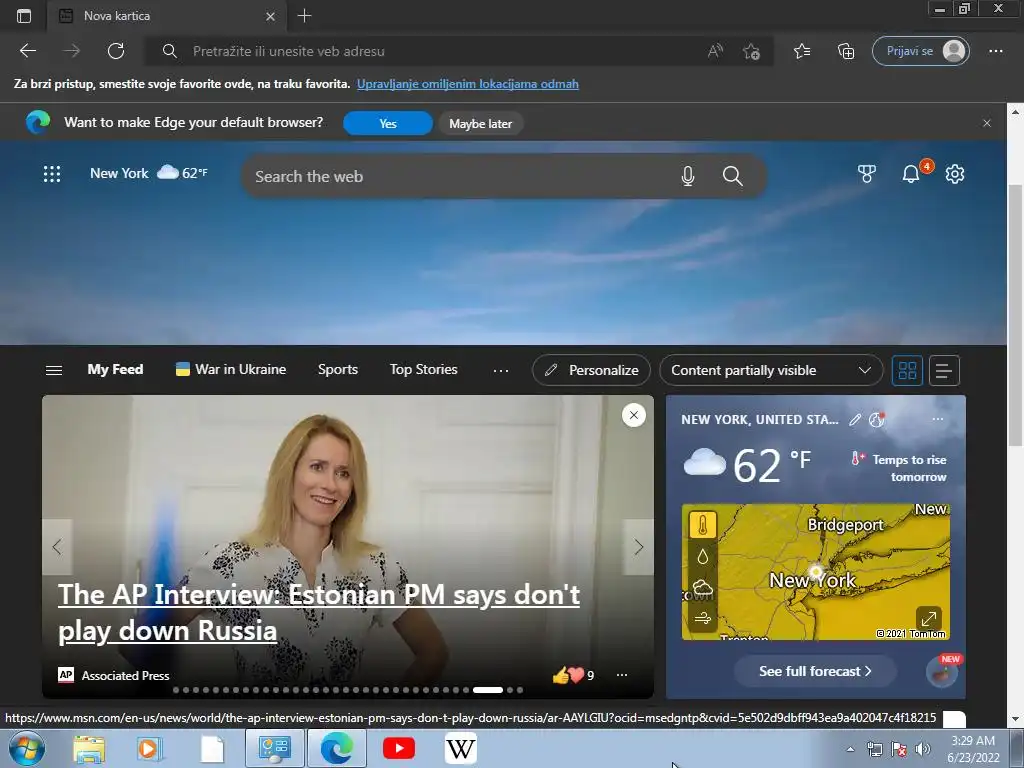
Task: Open Edge settings and more menu
Action: [995, 51]
